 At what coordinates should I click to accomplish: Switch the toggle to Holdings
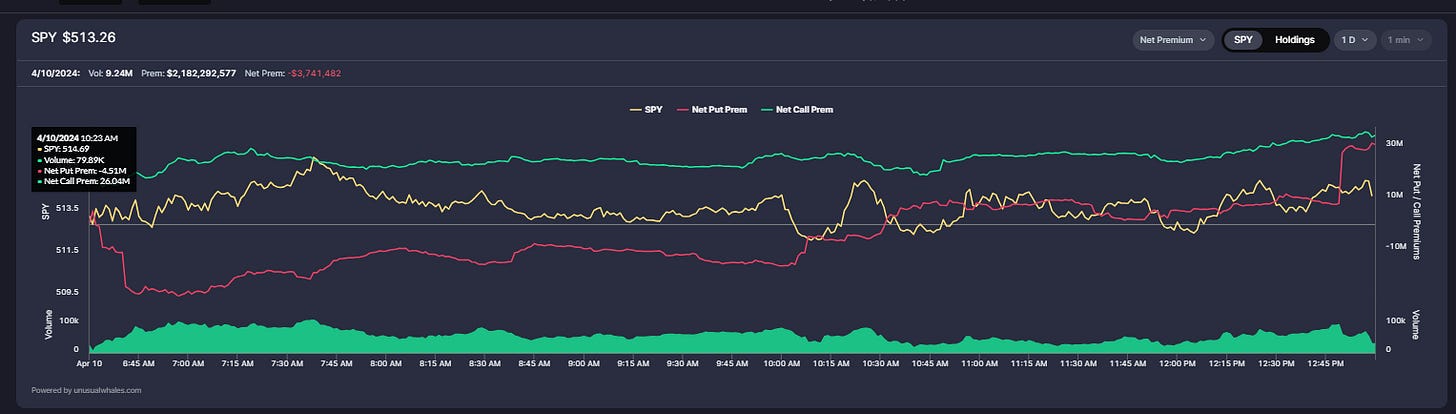point(1294,40)
